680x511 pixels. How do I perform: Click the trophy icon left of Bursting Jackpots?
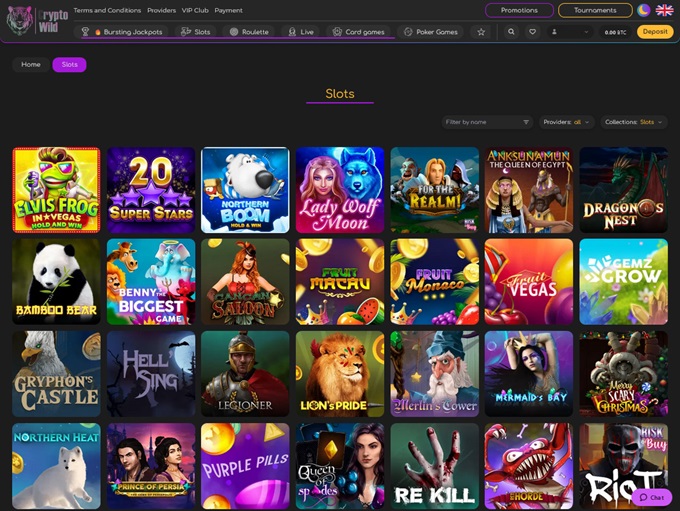(86, 32)
